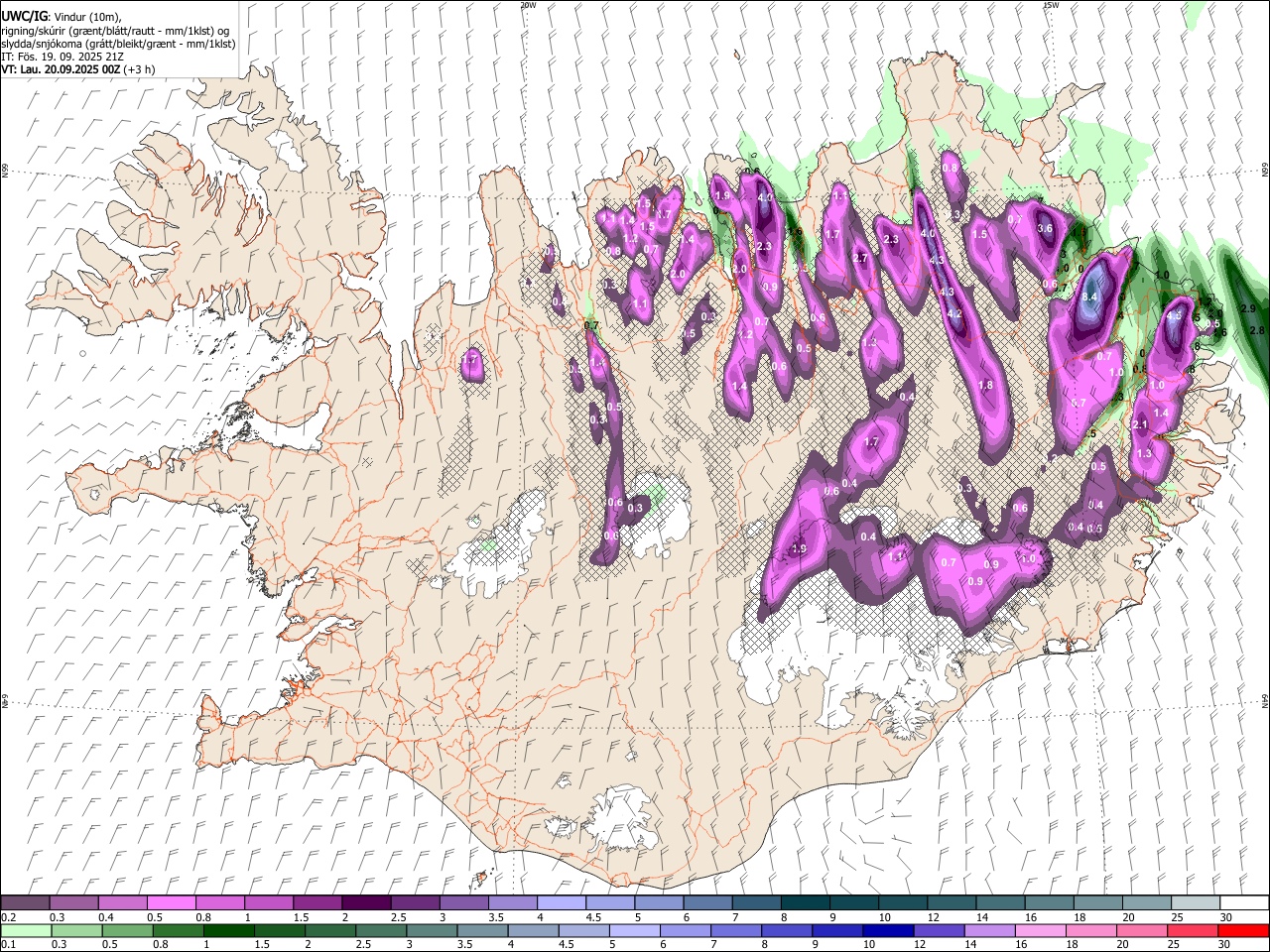
Task: Click the '15W' longitude label at the top
Action: (x=1052, y=5)
